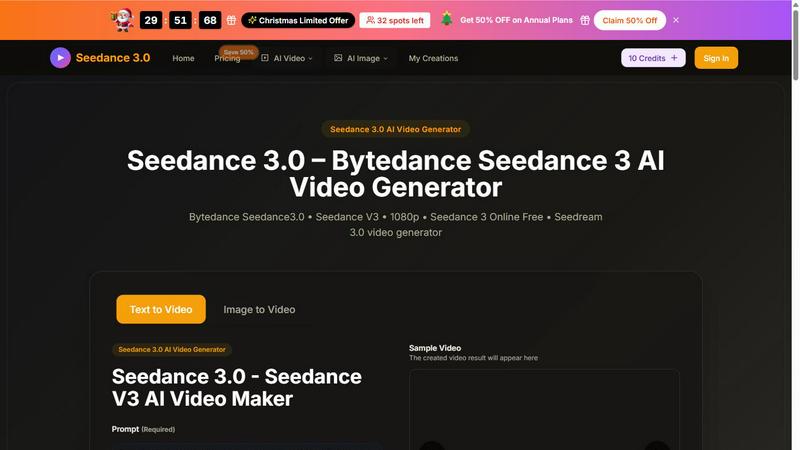Click the Seedance 3.0 brand name
800x450 pixels.
pyautogui.click(x=113, y=58)
